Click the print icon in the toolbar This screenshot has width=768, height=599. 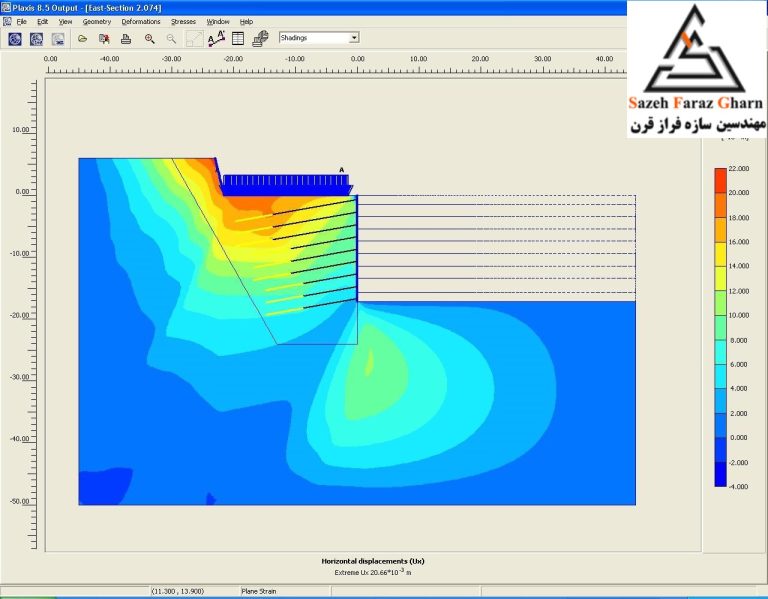pos(126,39)
